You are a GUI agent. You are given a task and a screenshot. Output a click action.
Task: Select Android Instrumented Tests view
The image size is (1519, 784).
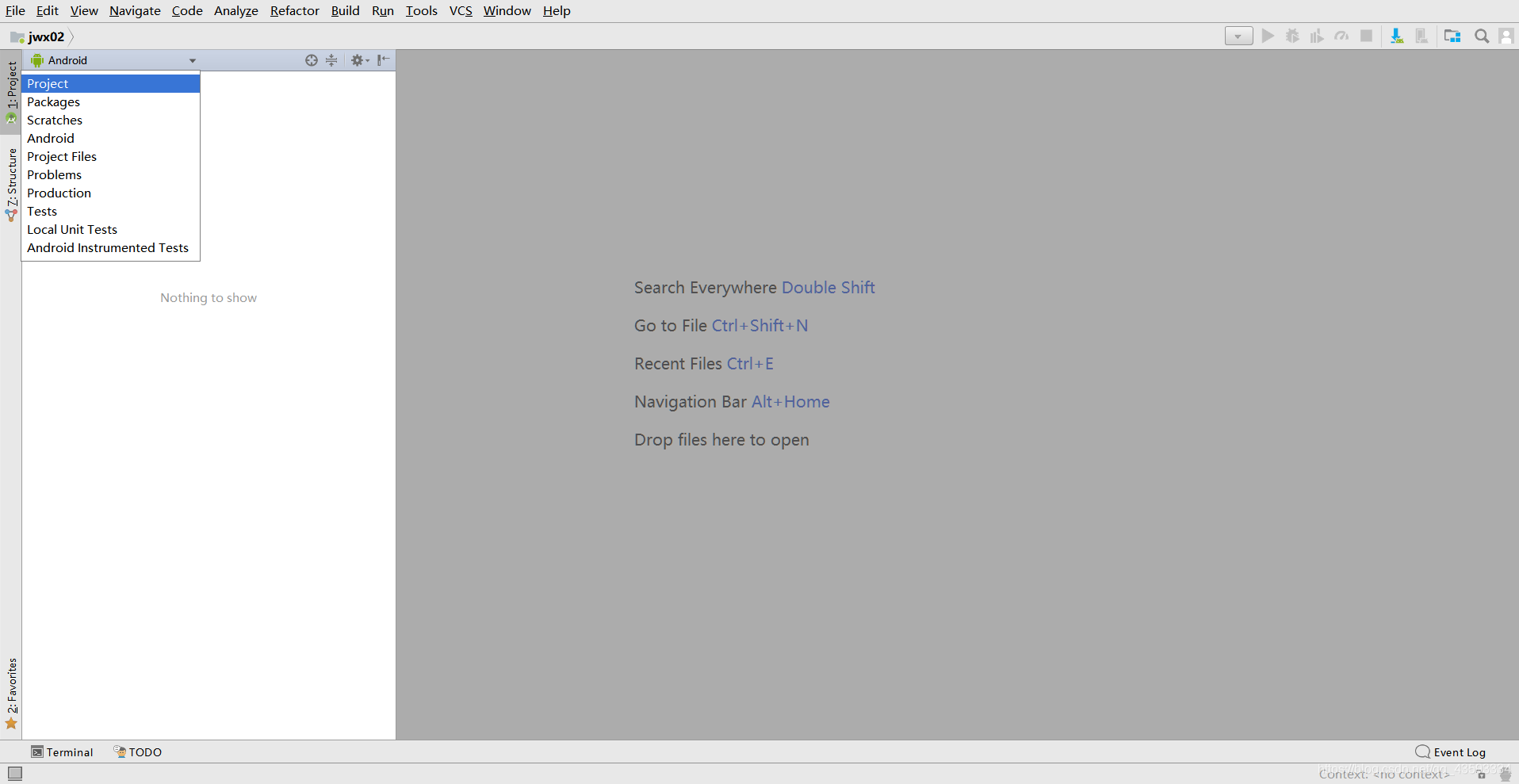tap(111, 247)
